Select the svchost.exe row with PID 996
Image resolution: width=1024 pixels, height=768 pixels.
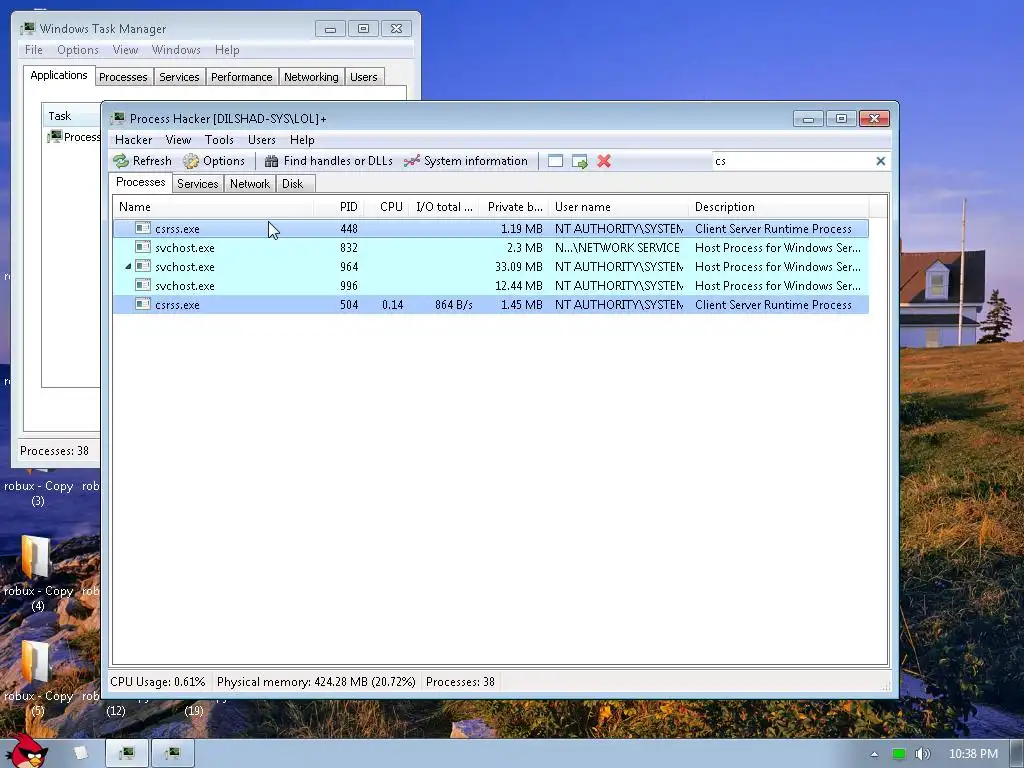(x=490, y=285)
